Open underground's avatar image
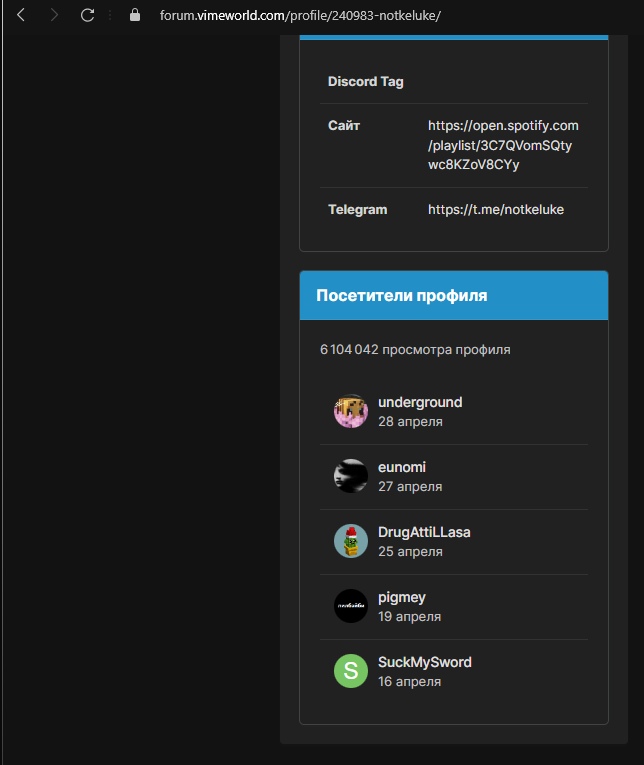 (x=351, y=411)
